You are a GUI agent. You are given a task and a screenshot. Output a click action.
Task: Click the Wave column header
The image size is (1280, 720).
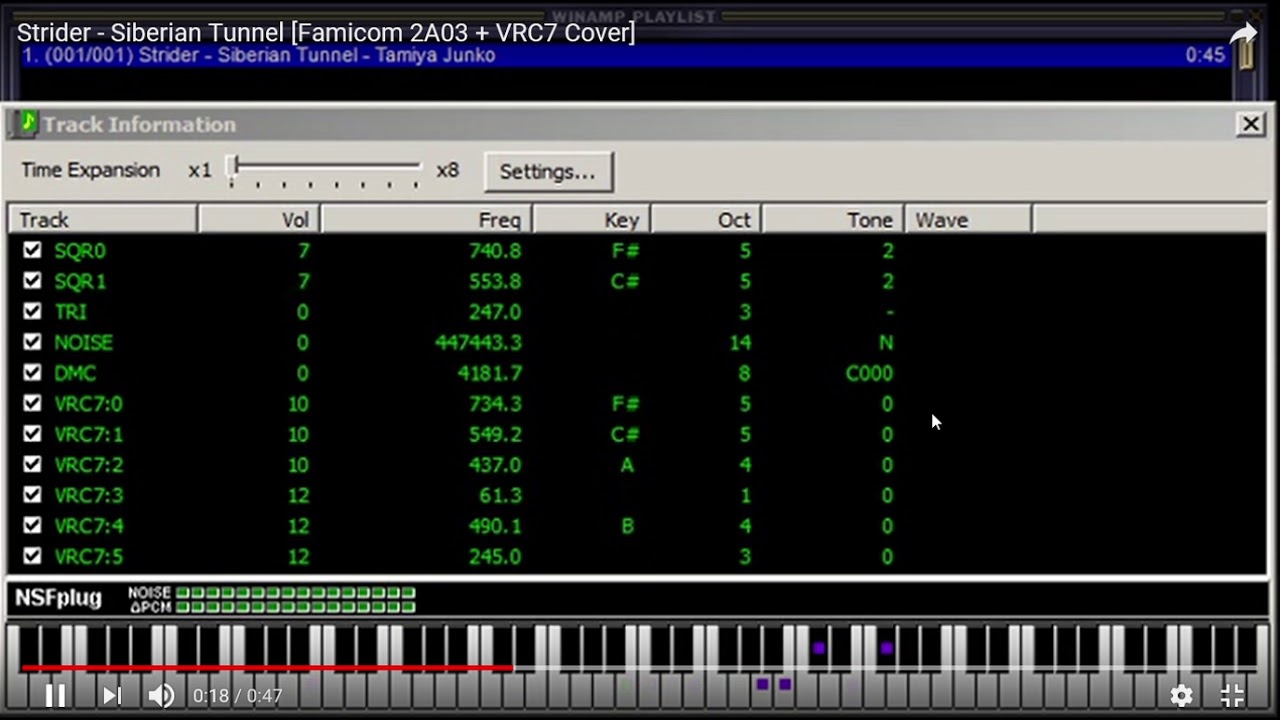tap(968, 220)
